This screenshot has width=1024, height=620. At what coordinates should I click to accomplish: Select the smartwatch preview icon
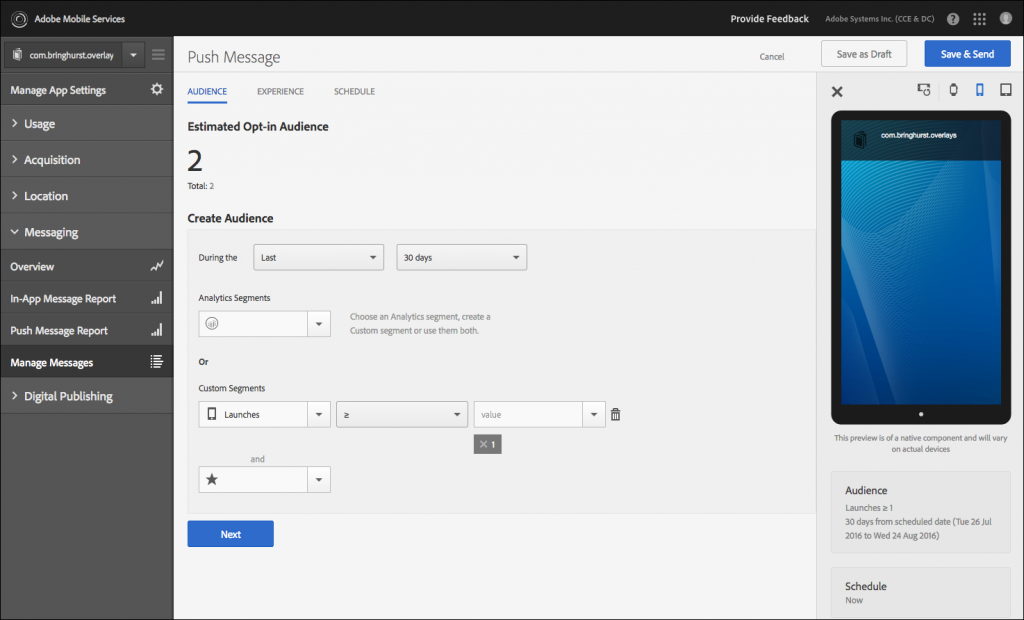pos(954,90)
